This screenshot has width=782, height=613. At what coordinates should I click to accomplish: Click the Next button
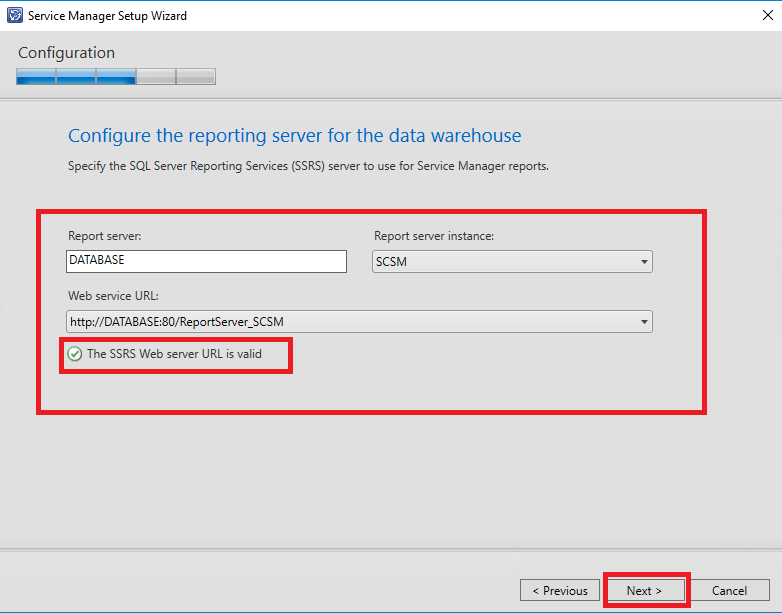644,590
